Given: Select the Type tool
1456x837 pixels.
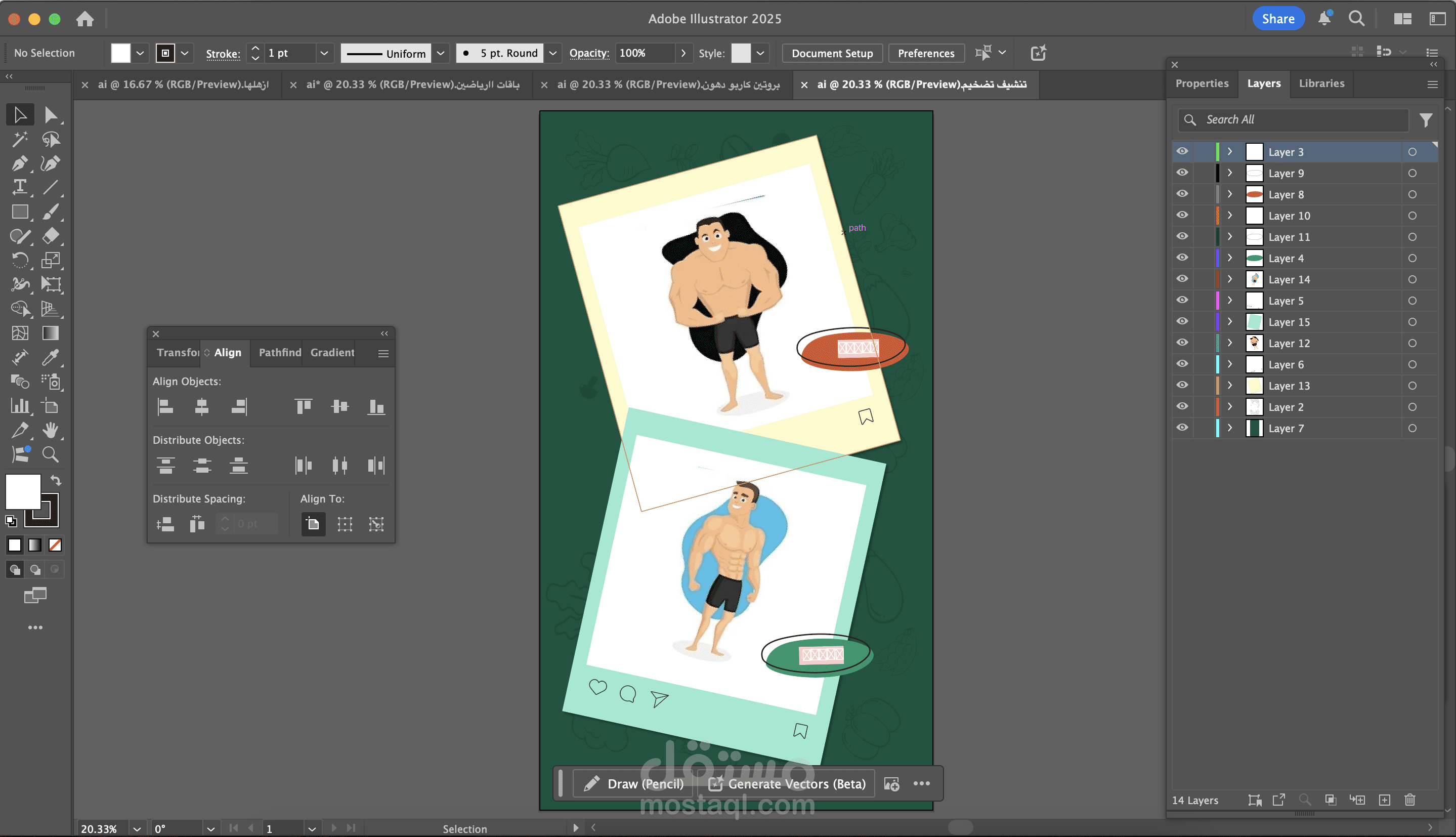Looking at the screenshot, I should pyautogui.click(x=20, y=187).
